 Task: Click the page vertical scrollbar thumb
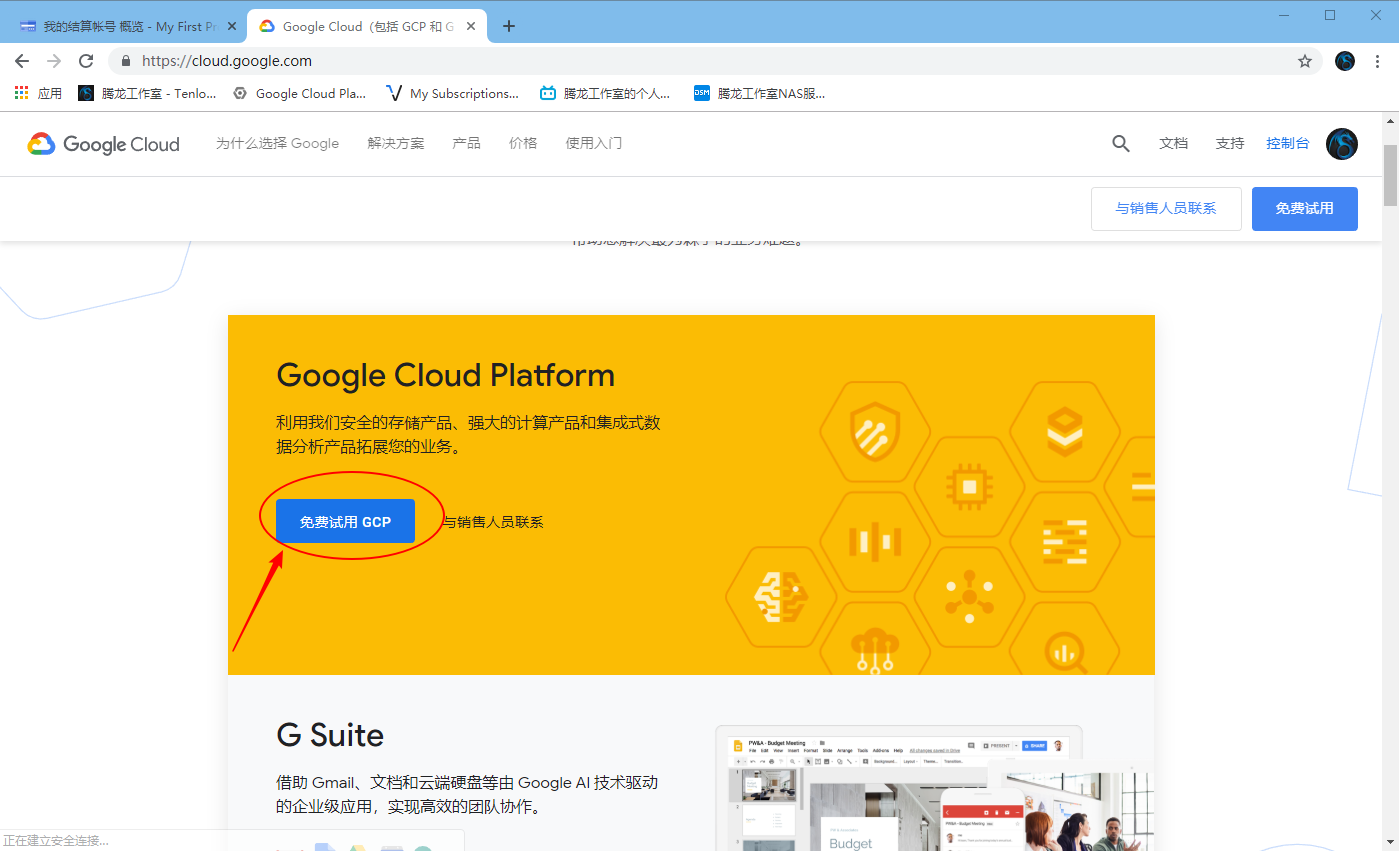[x=1390, y=175]
